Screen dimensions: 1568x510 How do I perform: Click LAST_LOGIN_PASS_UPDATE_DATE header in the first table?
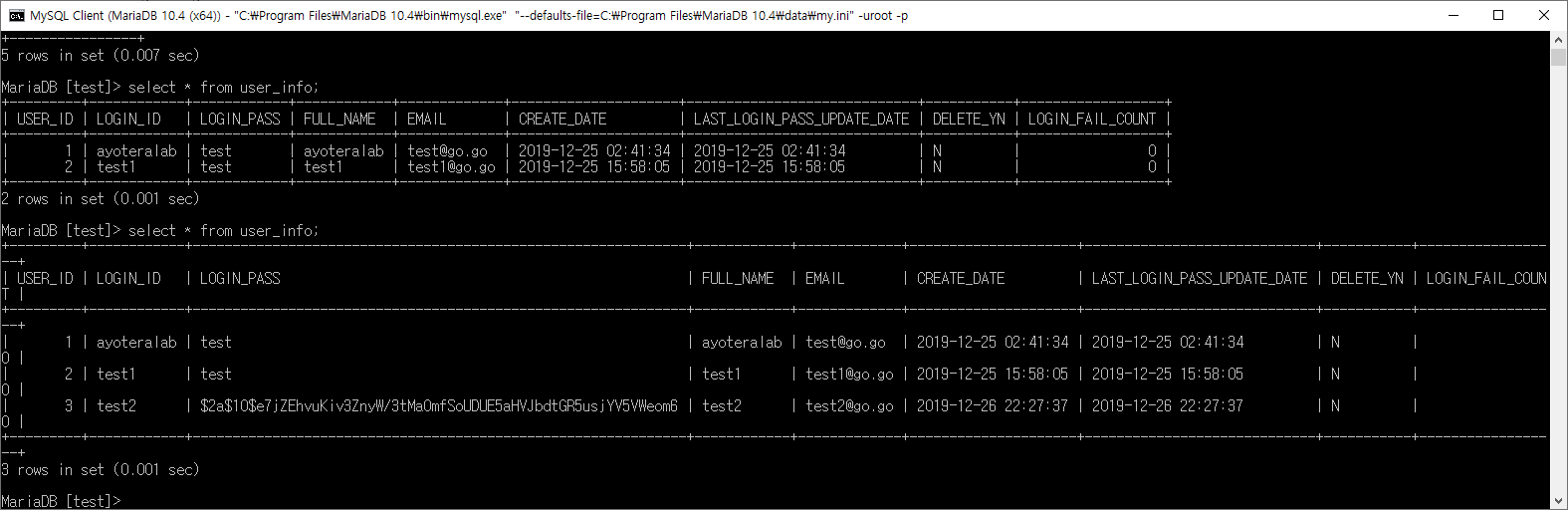801,120
